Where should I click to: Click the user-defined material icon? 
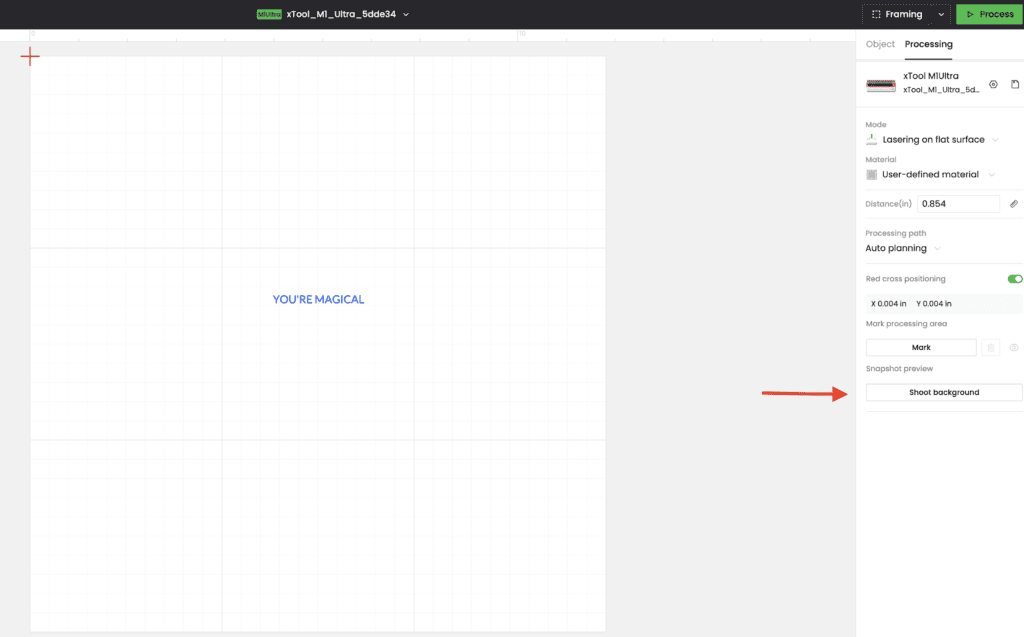pyautogui.click(x=871, y=174)
